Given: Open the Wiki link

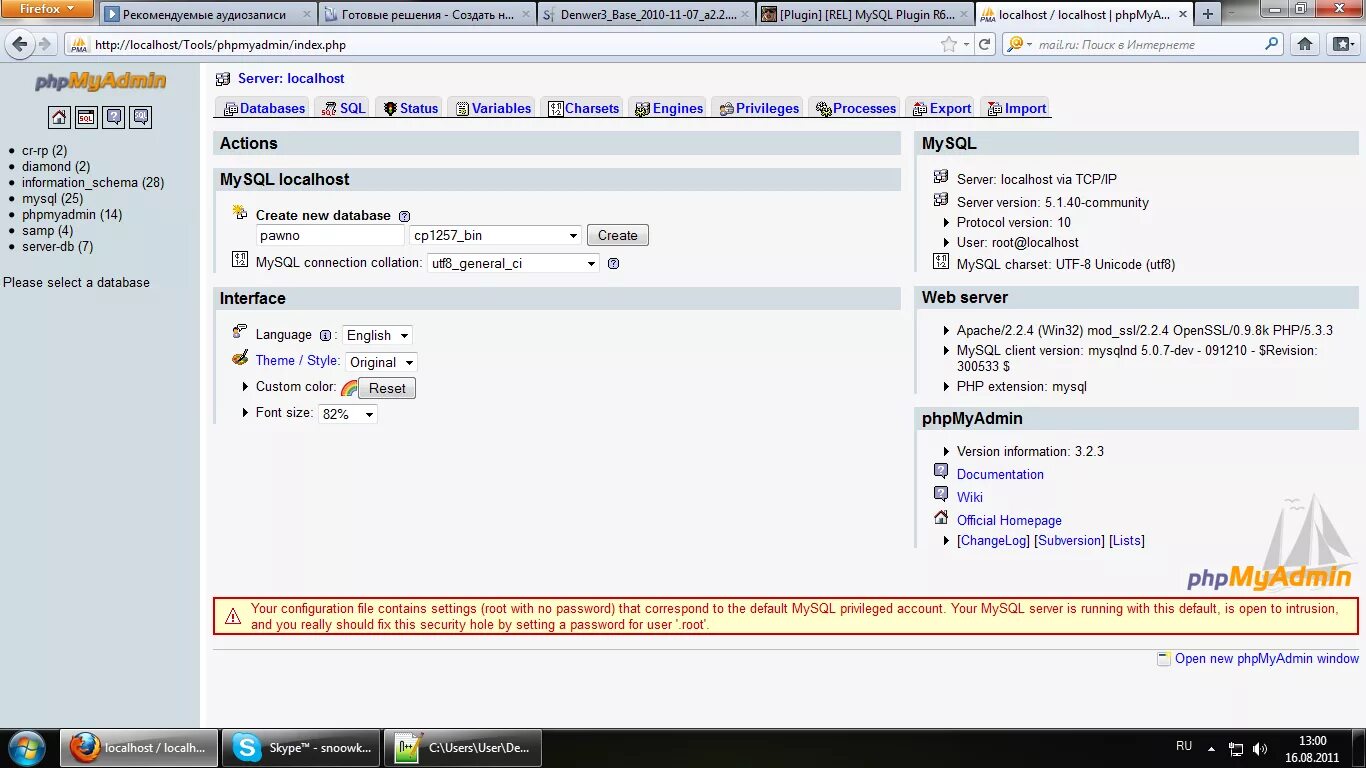Looking at the screenshot, I should coord(970,497).
